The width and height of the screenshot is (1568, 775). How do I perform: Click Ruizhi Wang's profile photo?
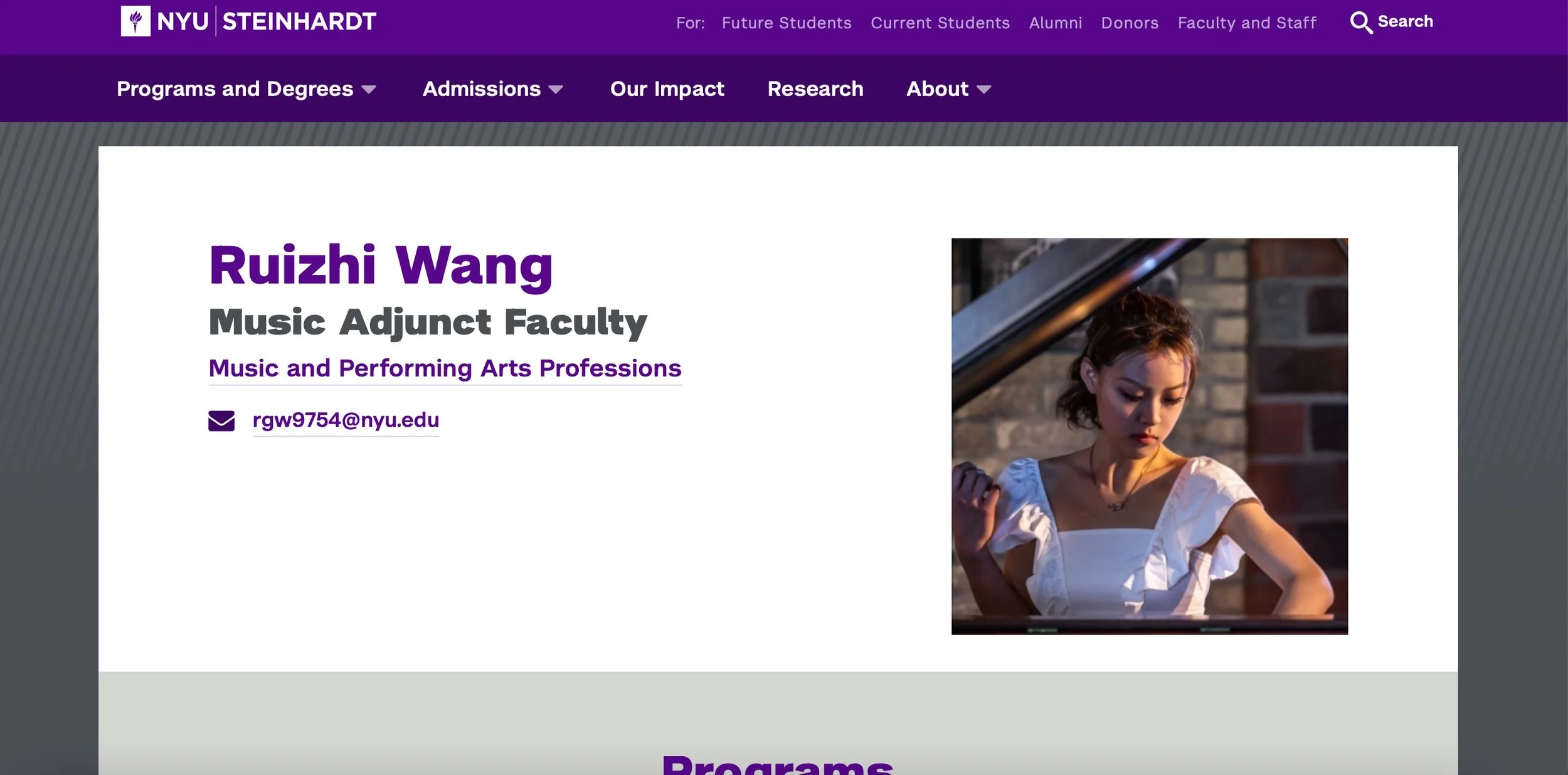[x=1149, y=436]
